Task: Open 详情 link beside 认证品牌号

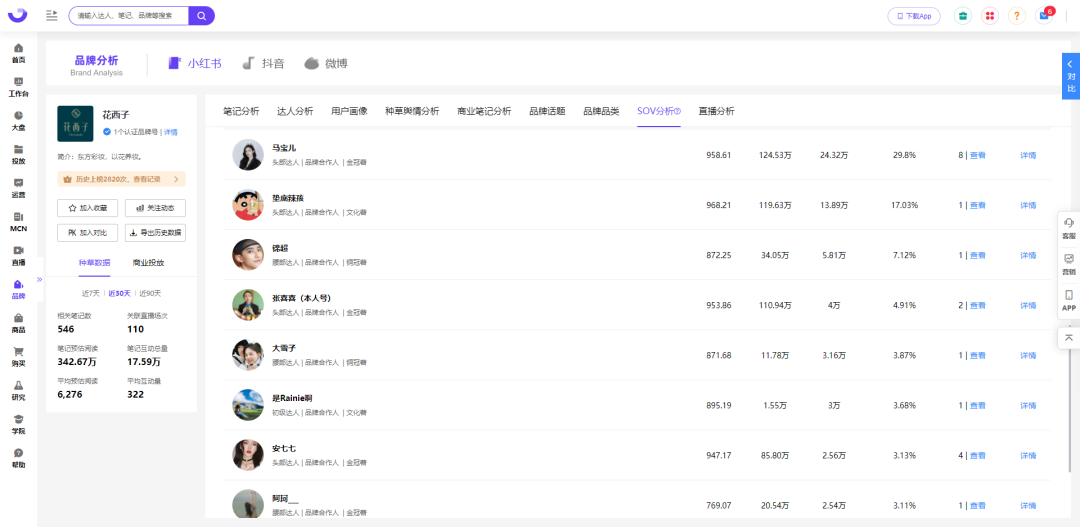Action: coord(171,132)
